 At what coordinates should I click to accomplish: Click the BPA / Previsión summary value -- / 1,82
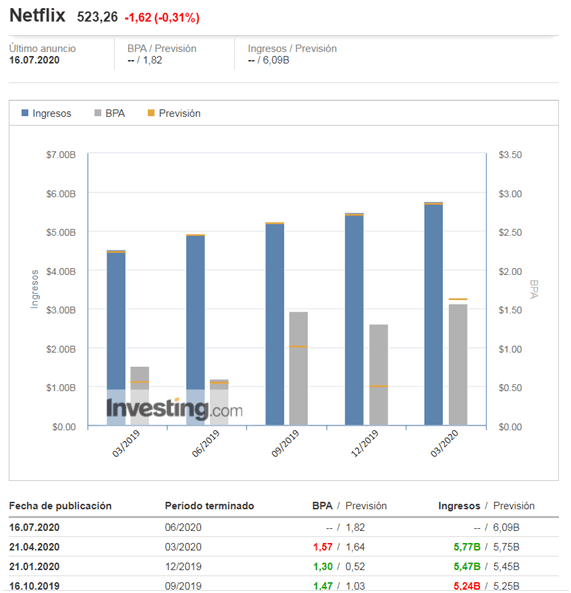145,60
